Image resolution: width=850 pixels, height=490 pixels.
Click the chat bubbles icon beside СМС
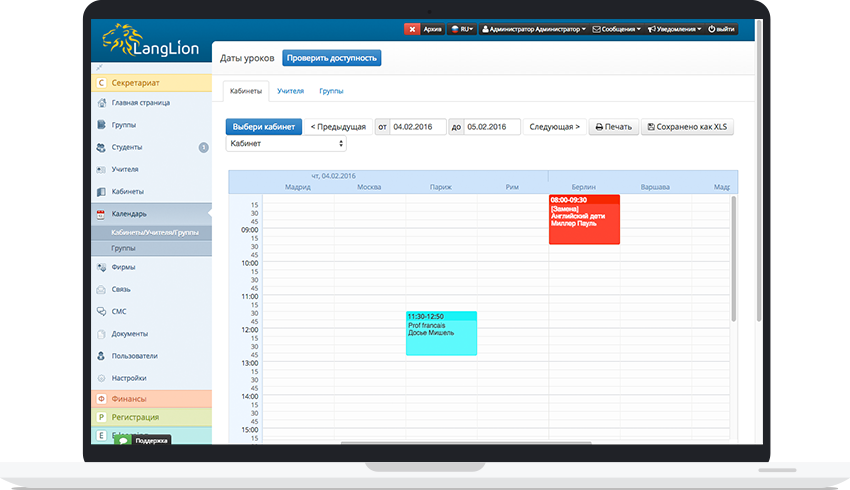click(x=101, y=311)
